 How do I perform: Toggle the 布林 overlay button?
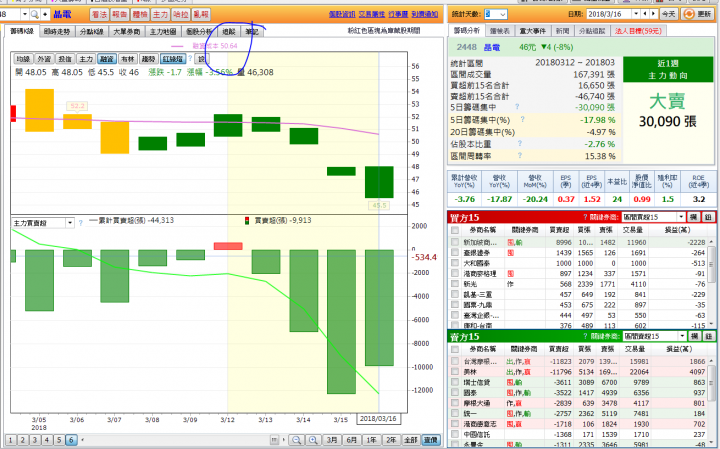pos(127,59)
